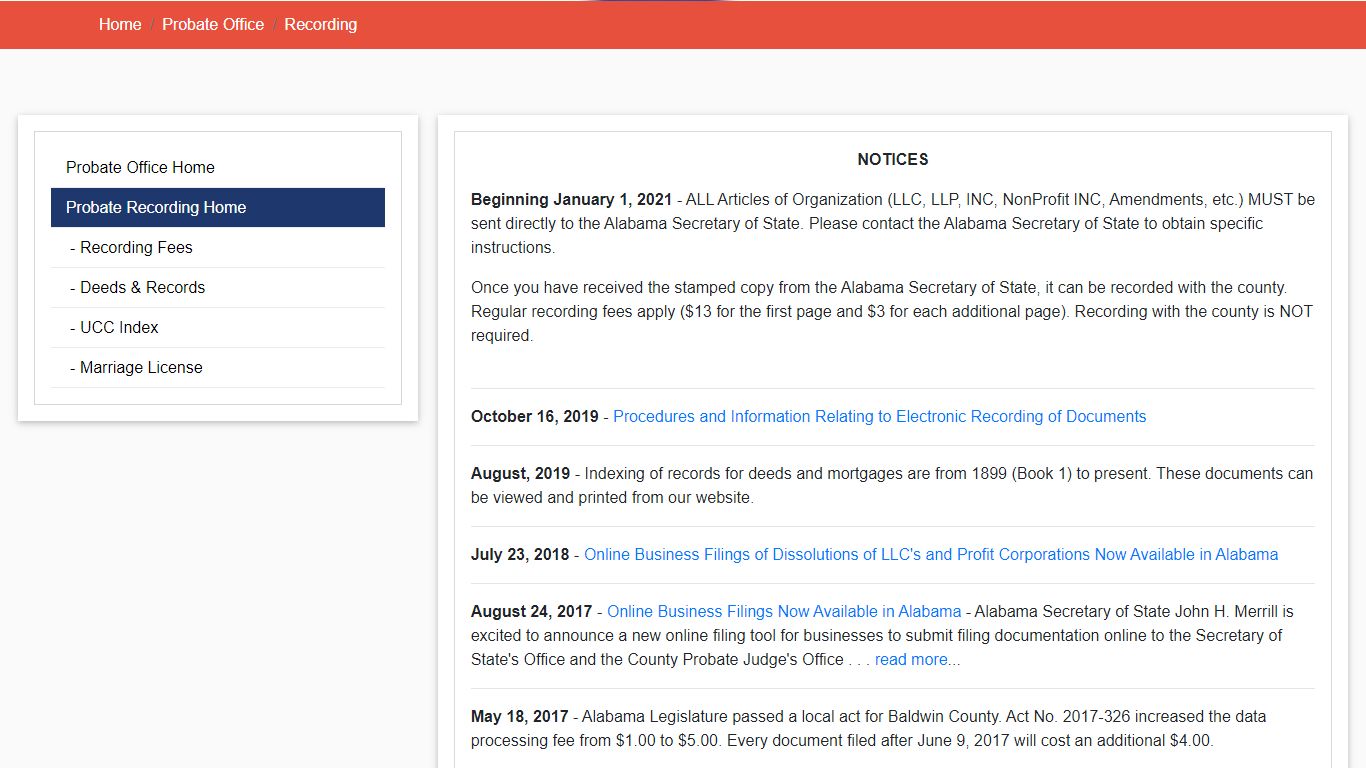
Task: Click the August, 2019 date text
Action: (x=521, y=473)
